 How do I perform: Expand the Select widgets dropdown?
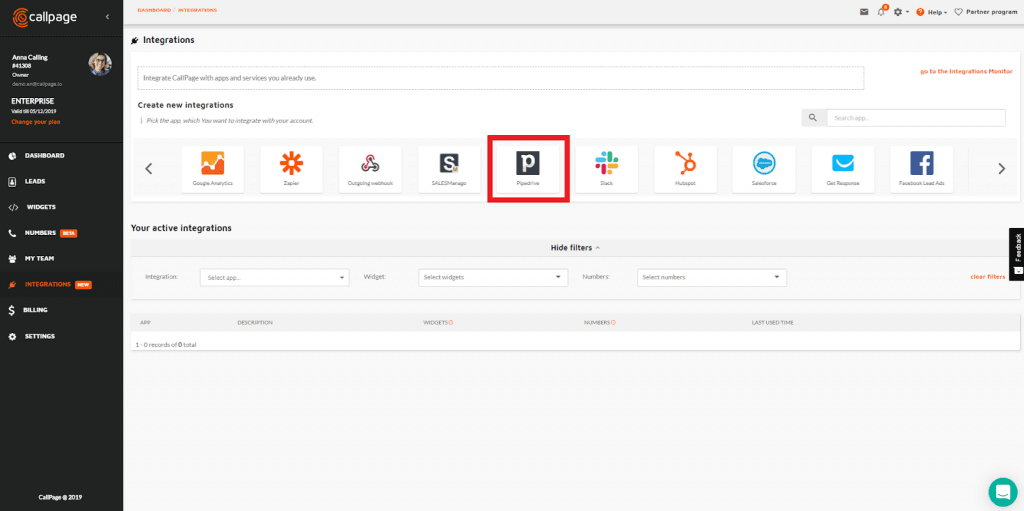click(493, 278)
